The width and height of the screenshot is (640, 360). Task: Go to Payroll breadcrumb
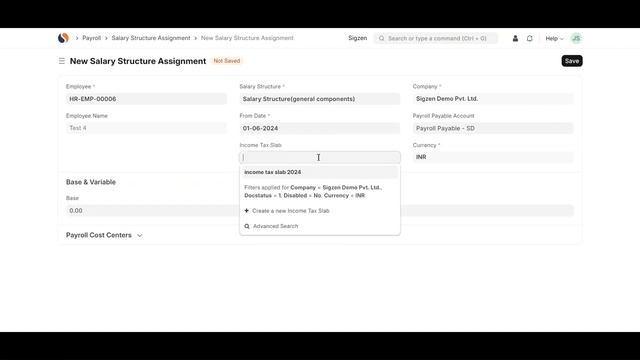tap(91, 38)
